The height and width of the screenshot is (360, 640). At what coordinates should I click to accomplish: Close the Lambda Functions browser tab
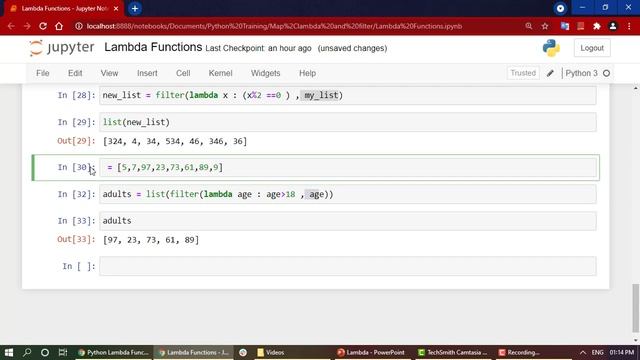(x=116, y=9)
